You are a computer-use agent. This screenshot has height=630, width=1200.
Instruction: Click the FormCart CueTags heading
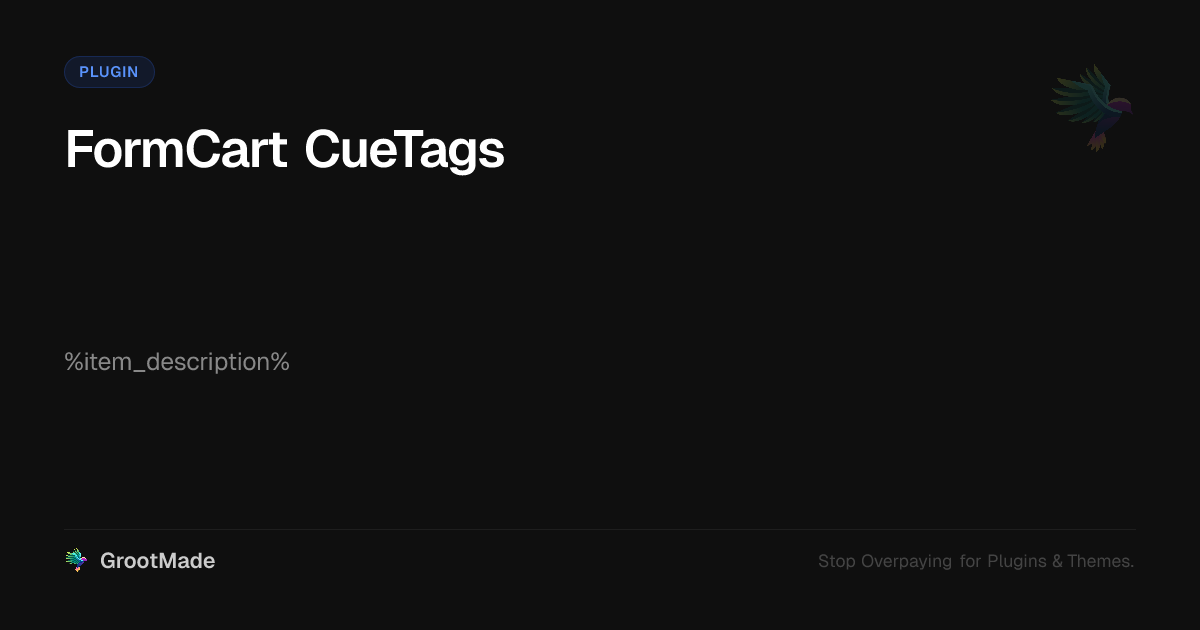click(x=284, y=150)
